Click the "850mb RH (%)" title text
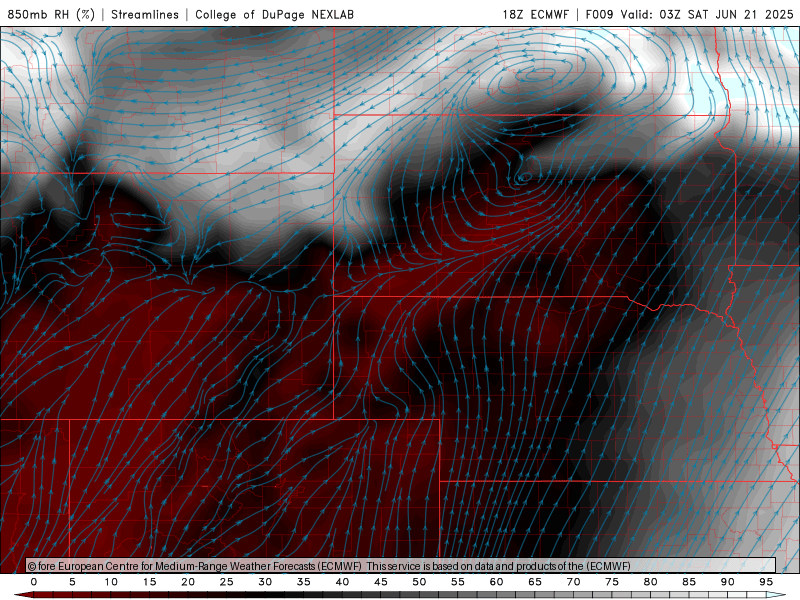 click(51, 14)
